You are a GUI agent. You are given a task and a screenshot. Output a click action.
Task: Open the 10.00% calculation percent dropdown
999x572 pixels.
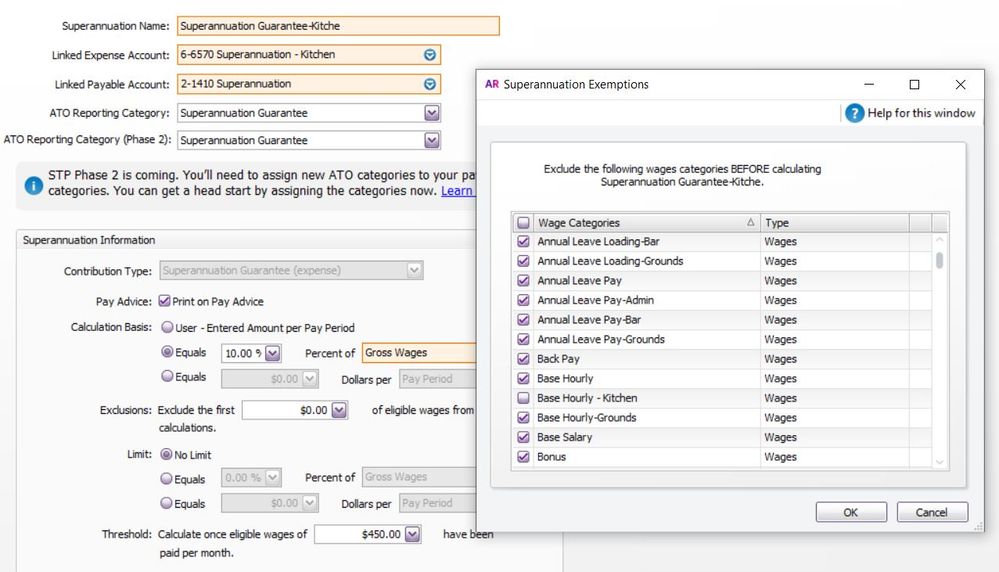click(274, 353)
